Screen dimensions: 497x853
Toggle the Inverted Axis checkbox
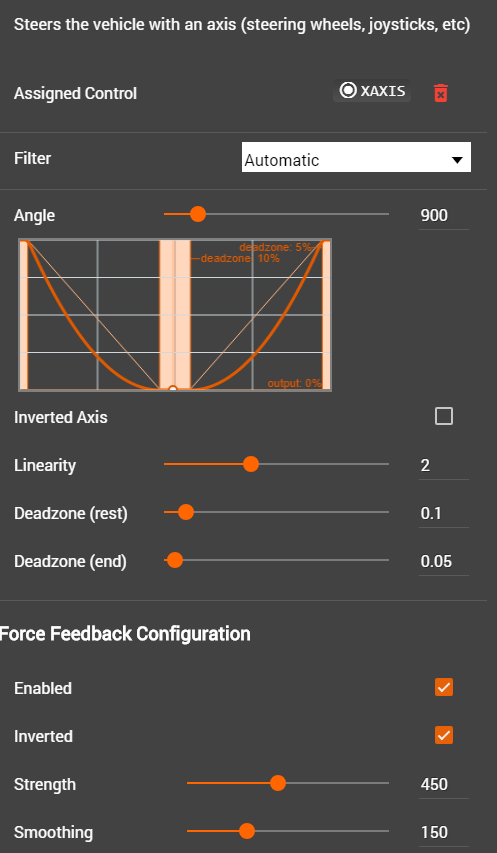[444, 417]
